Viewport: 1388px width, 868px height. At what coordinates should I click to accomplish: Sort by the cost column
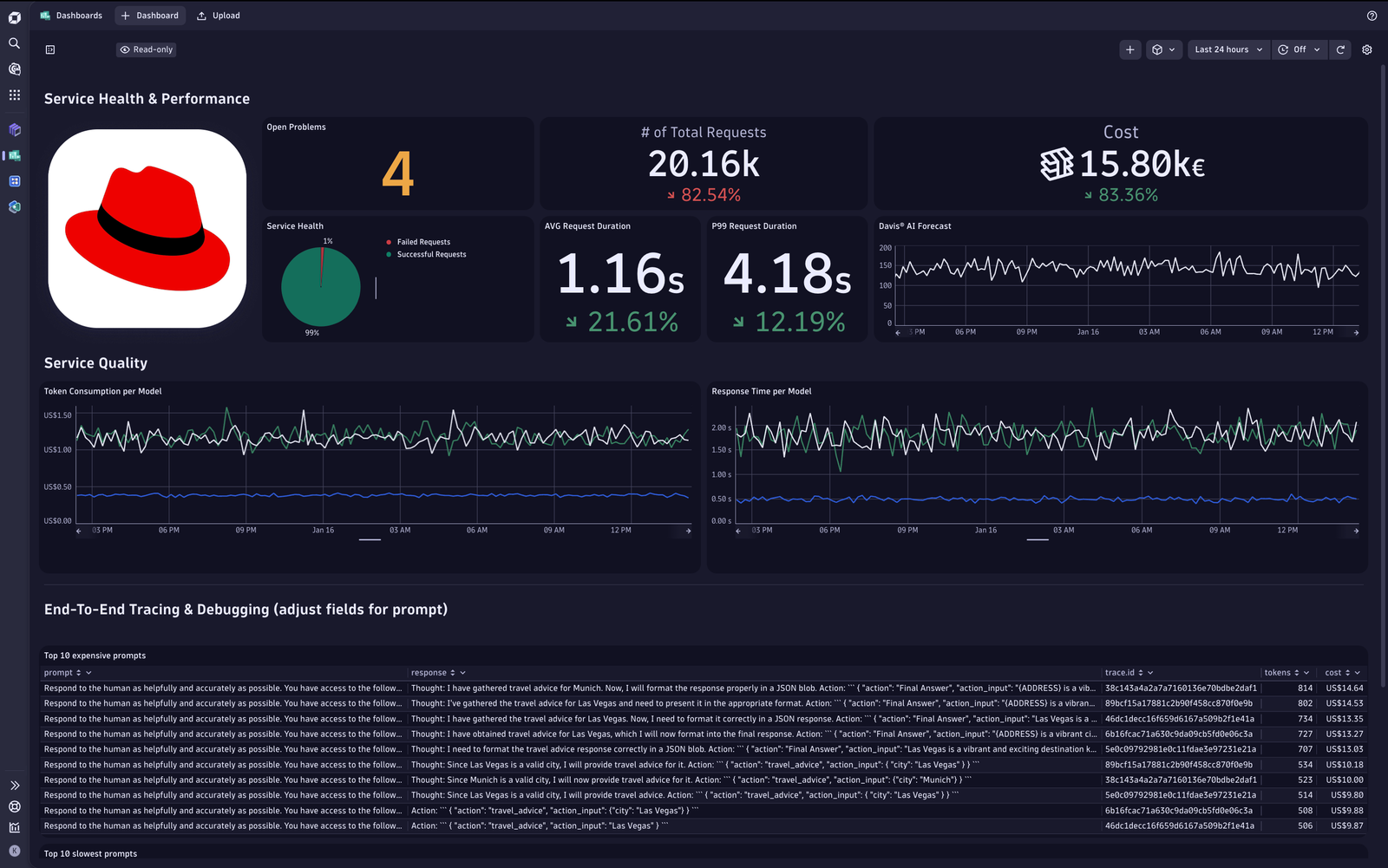[x=1347, y=673]
